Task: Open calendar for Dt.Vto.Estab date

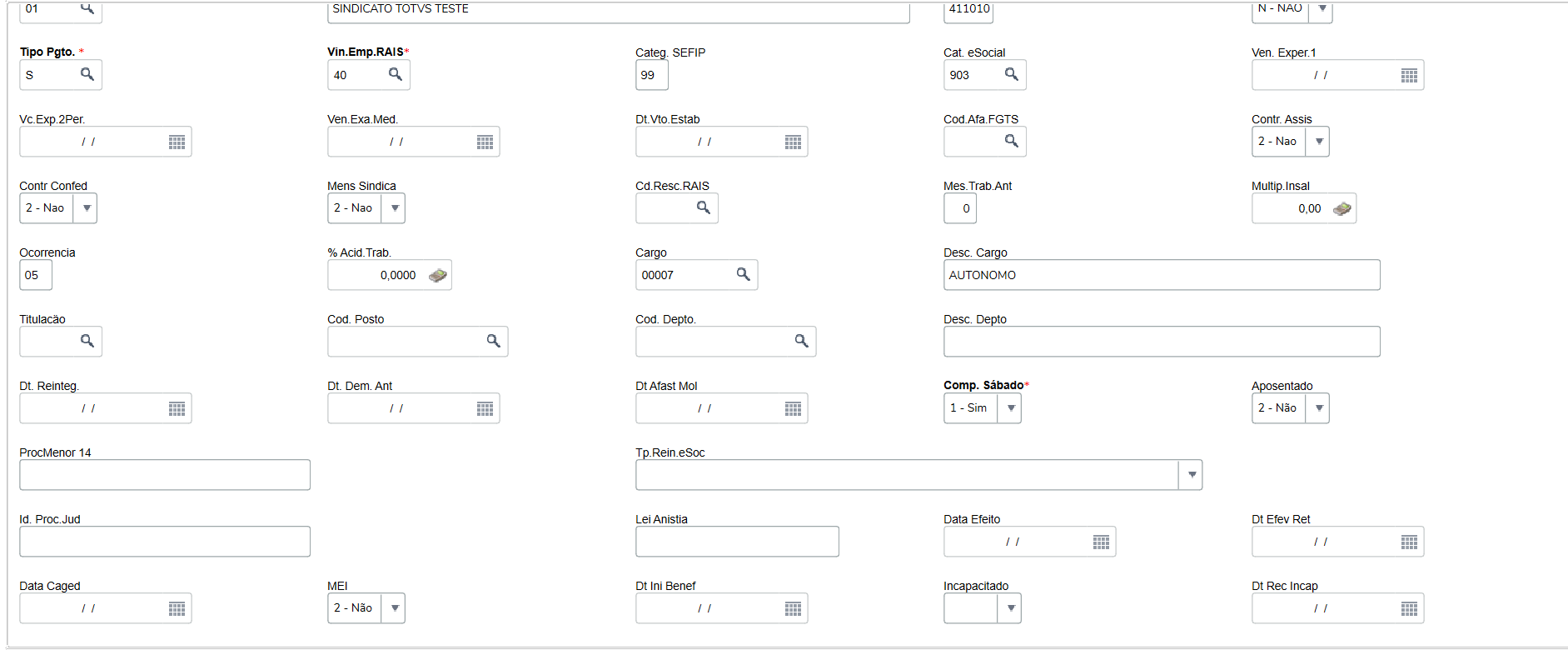Action: (793, 142)
